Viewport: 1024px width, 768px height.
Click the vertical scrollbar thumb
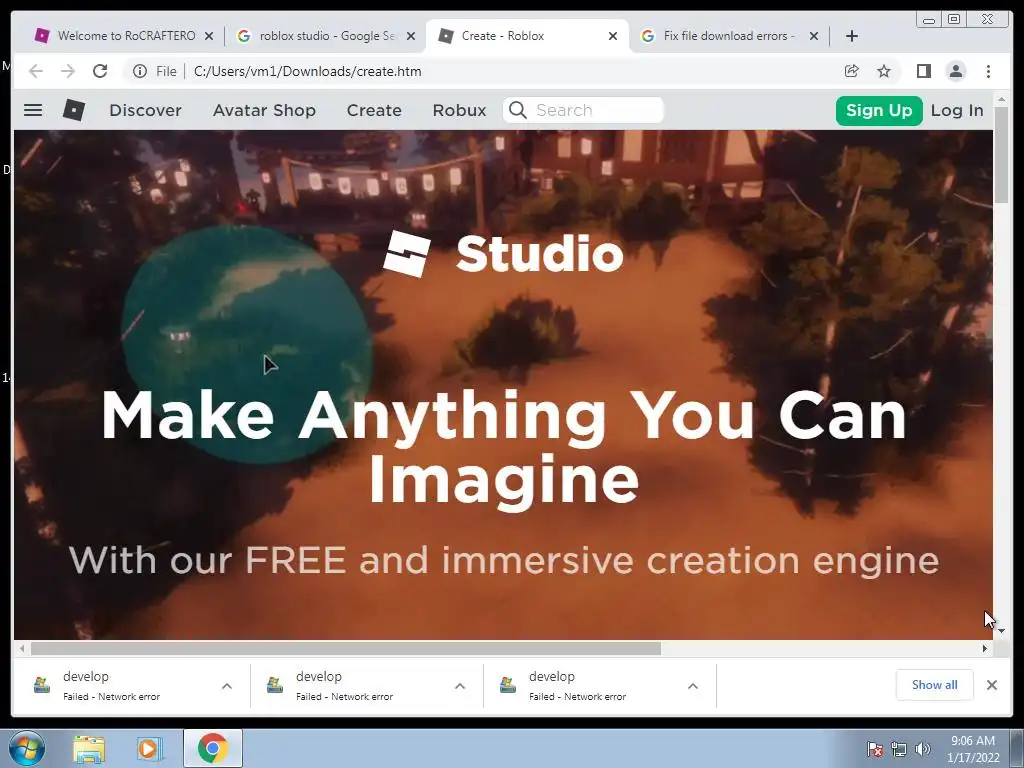tap(1001, 154)
